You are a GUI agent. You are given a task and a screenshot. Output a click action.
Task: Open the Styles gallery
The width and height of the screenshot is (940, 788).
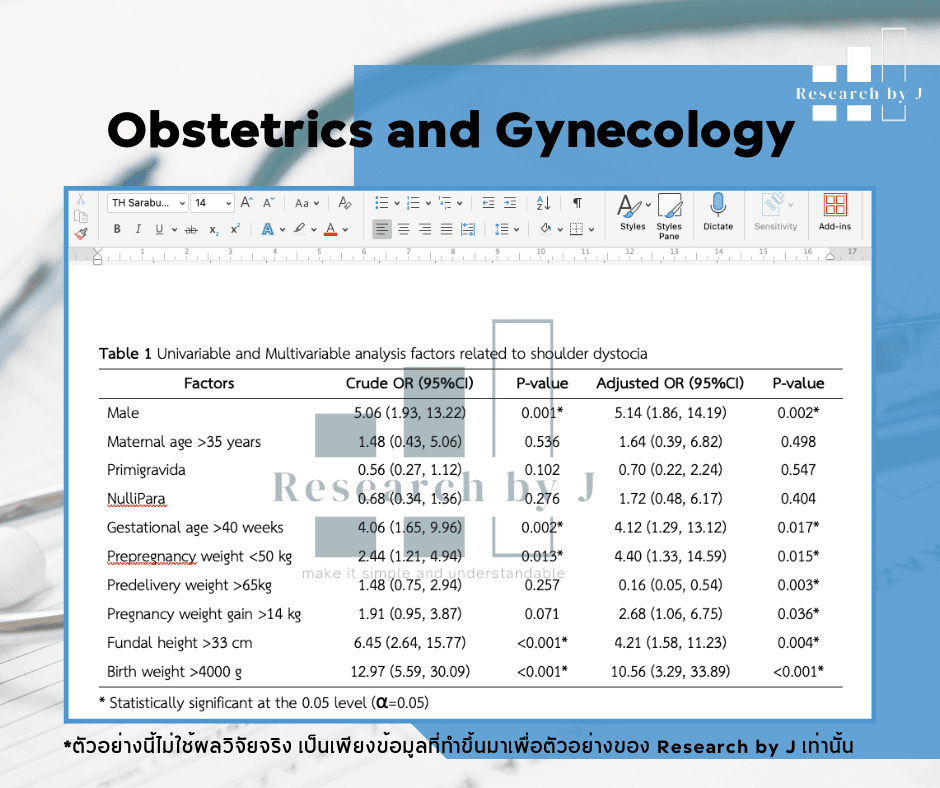(633, 213)
